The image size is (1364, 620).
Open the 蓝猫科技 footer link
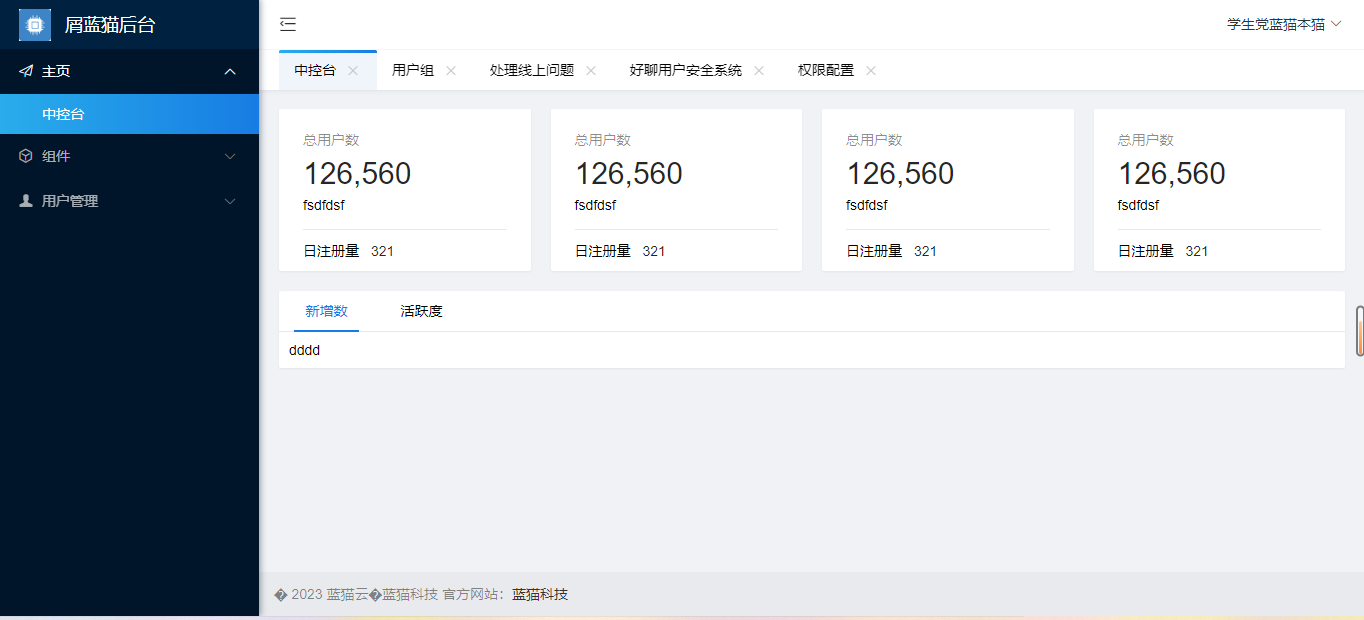click(x=540, y=594)
